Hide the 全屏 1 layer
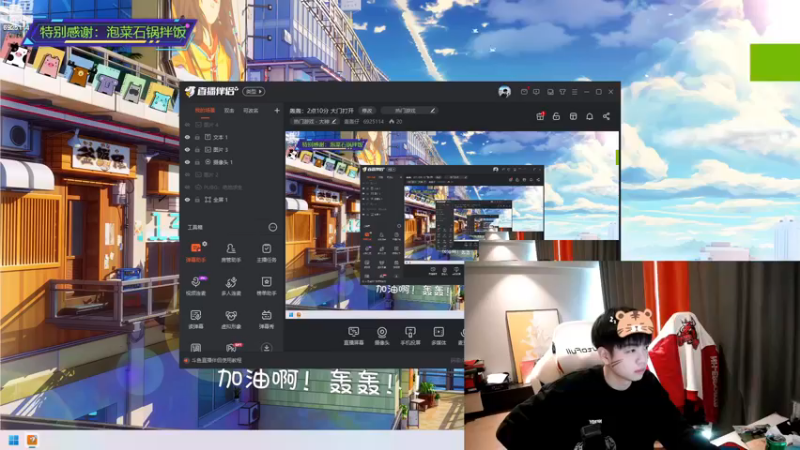This screenshot has height=450, width=800. 187,200
